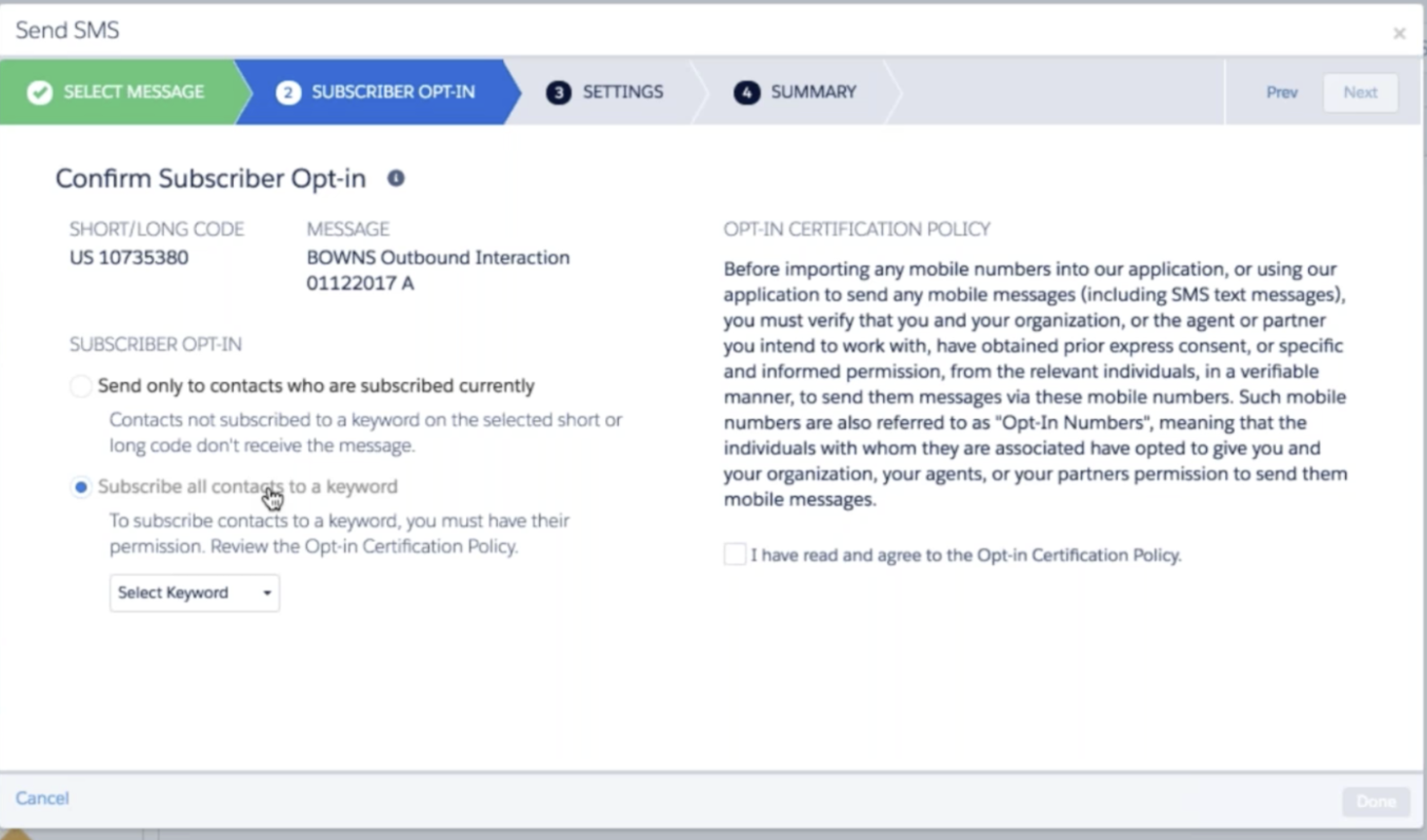The height and width of the screenshot is (840, 1427).
Task: Click the Opt-In Certification Policy heading
Action: pos(857,229)
